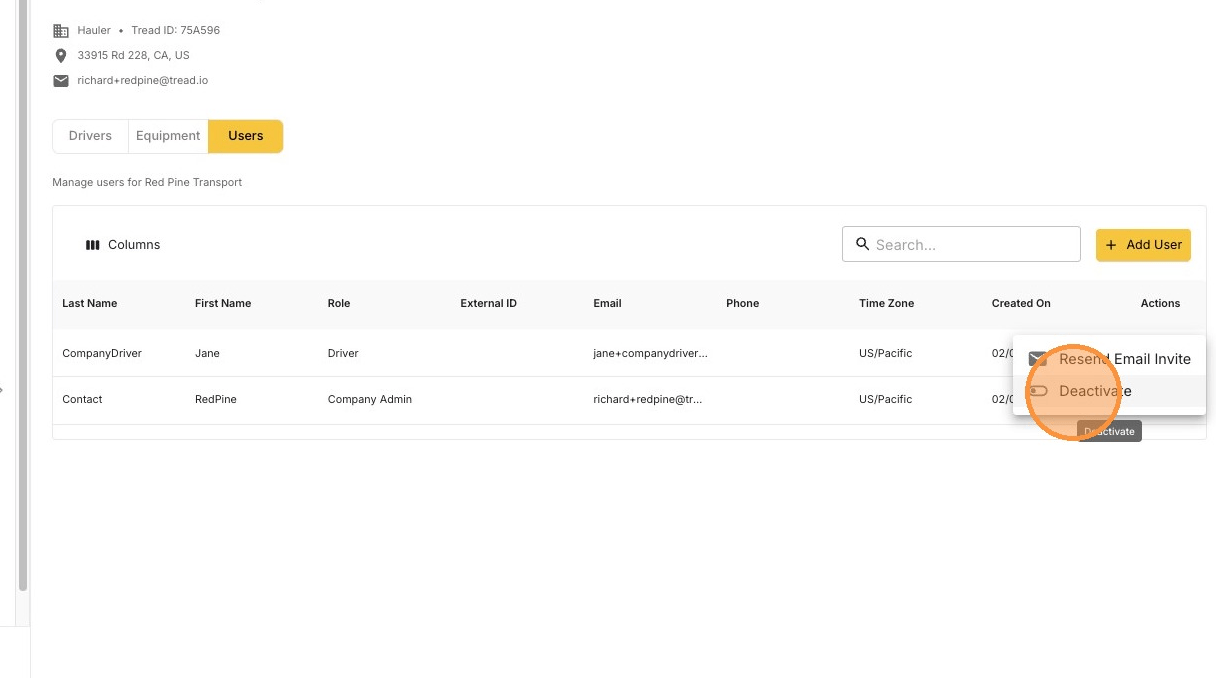Click the Actions column header
1216x678 pixels.
(x=1160, y=303)
